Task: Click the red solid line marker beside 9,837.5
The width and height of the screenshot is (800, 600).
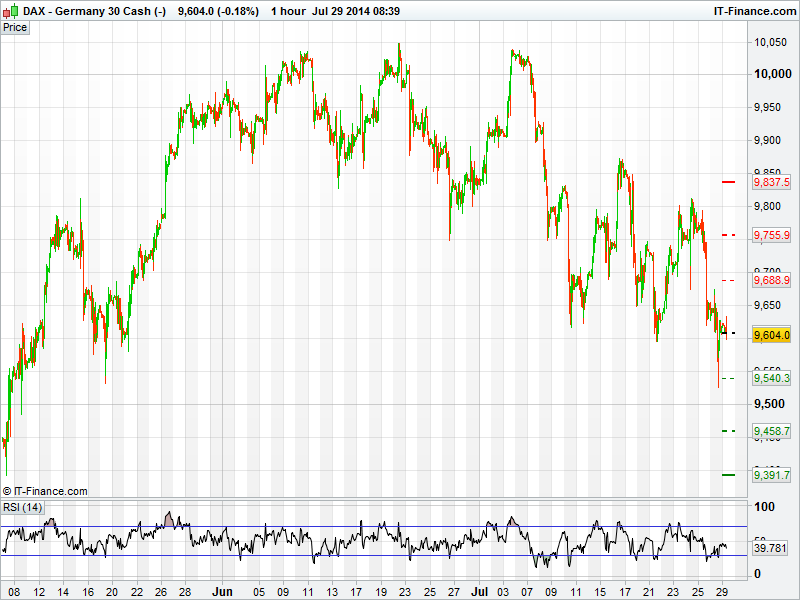Action: click(729, 182)
